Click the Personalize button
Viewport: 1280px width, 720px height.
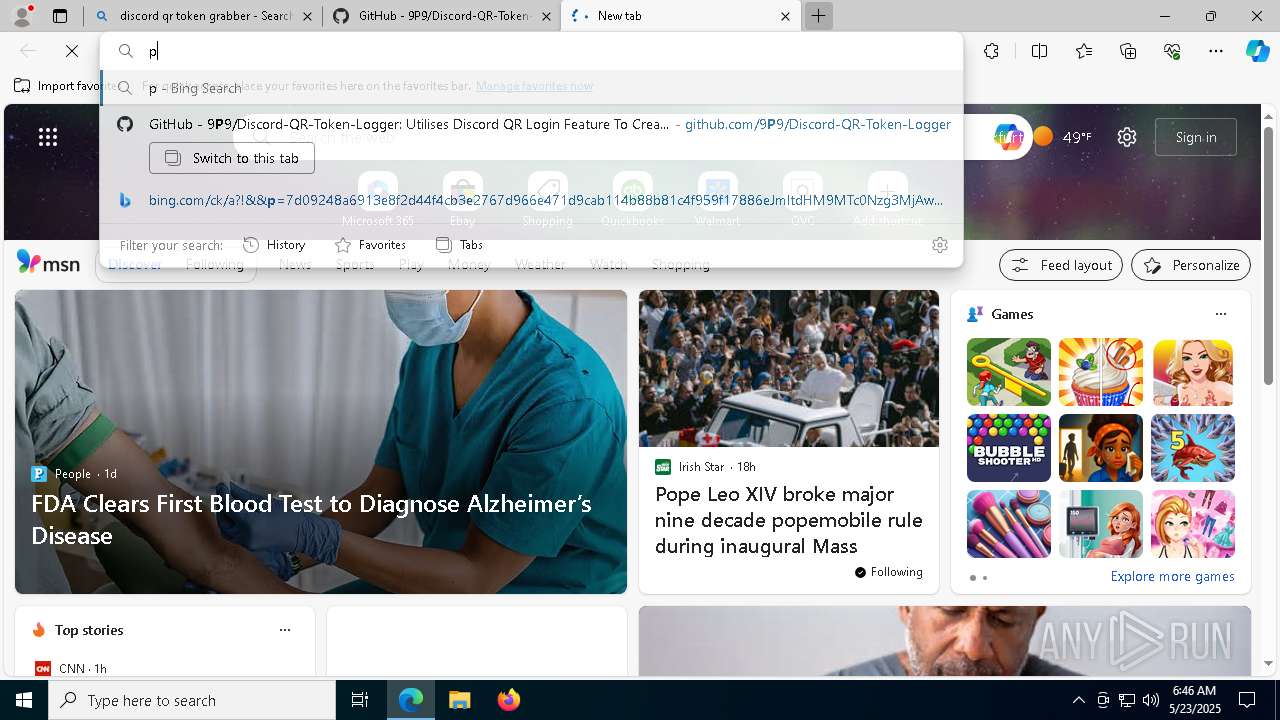[1191, 265]
